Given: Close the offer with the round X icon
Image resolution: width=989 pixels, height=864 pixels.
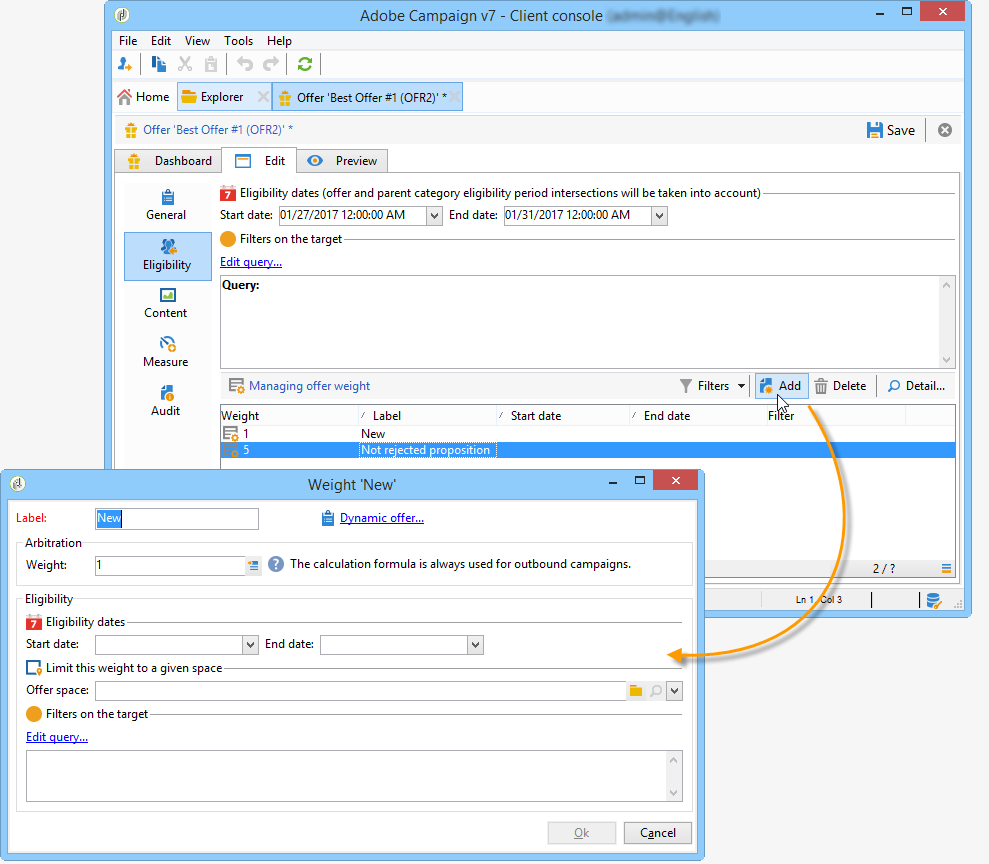Looking at the screenshot, I should 944,130.
